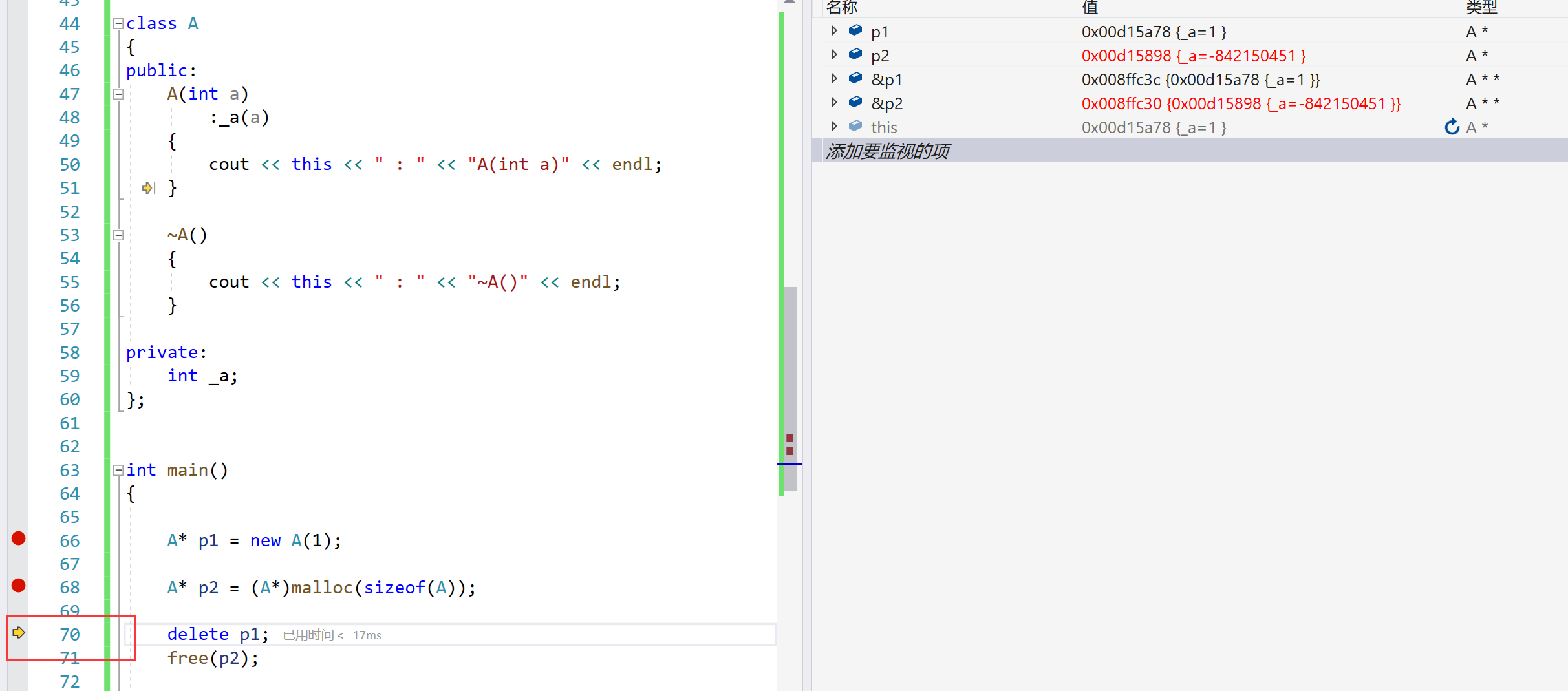Click the 类型 column header

pyautogui.click(x=1481, y=8)
